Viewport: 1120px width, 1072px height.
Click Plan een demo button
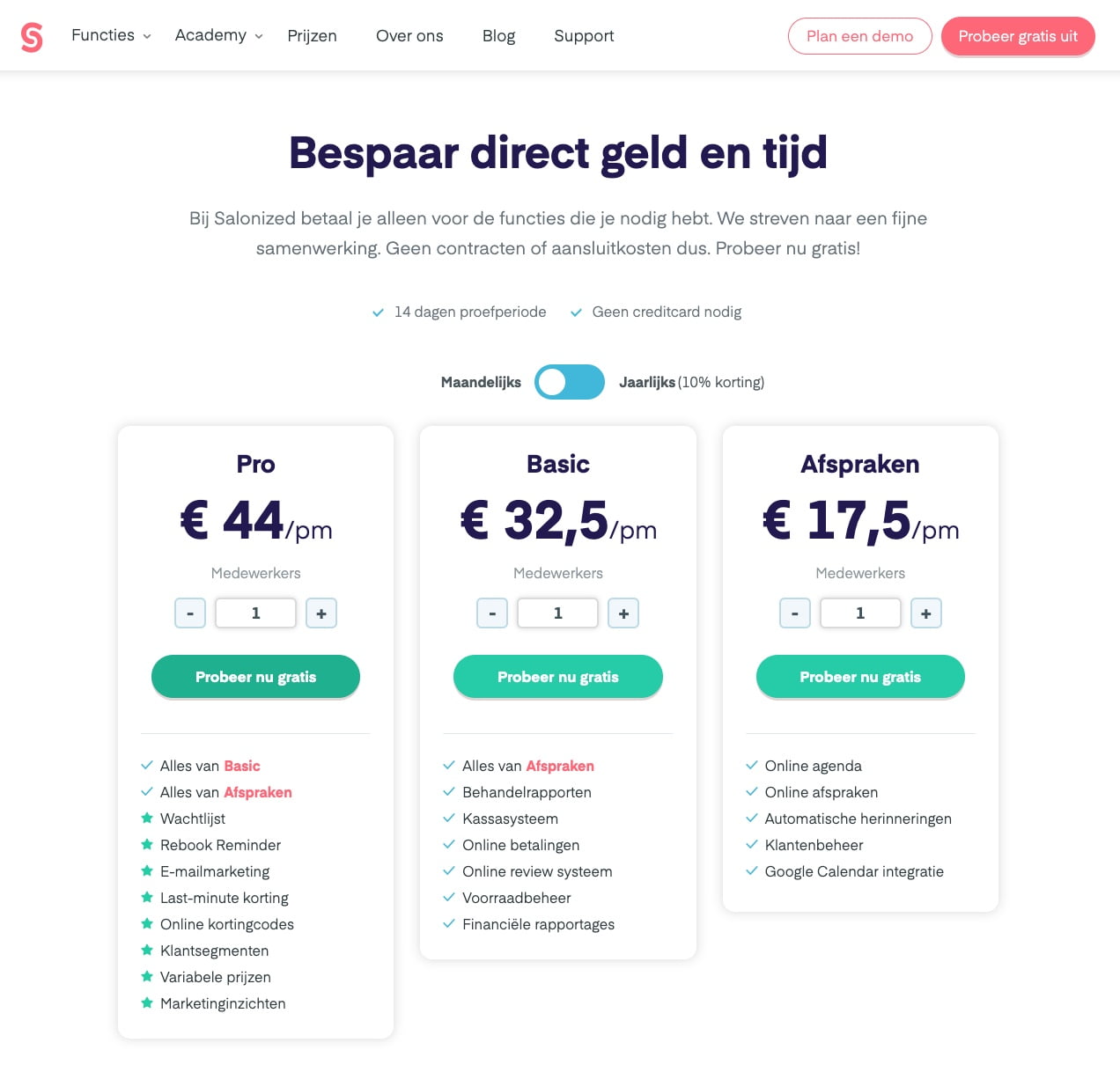click(859, 36)
